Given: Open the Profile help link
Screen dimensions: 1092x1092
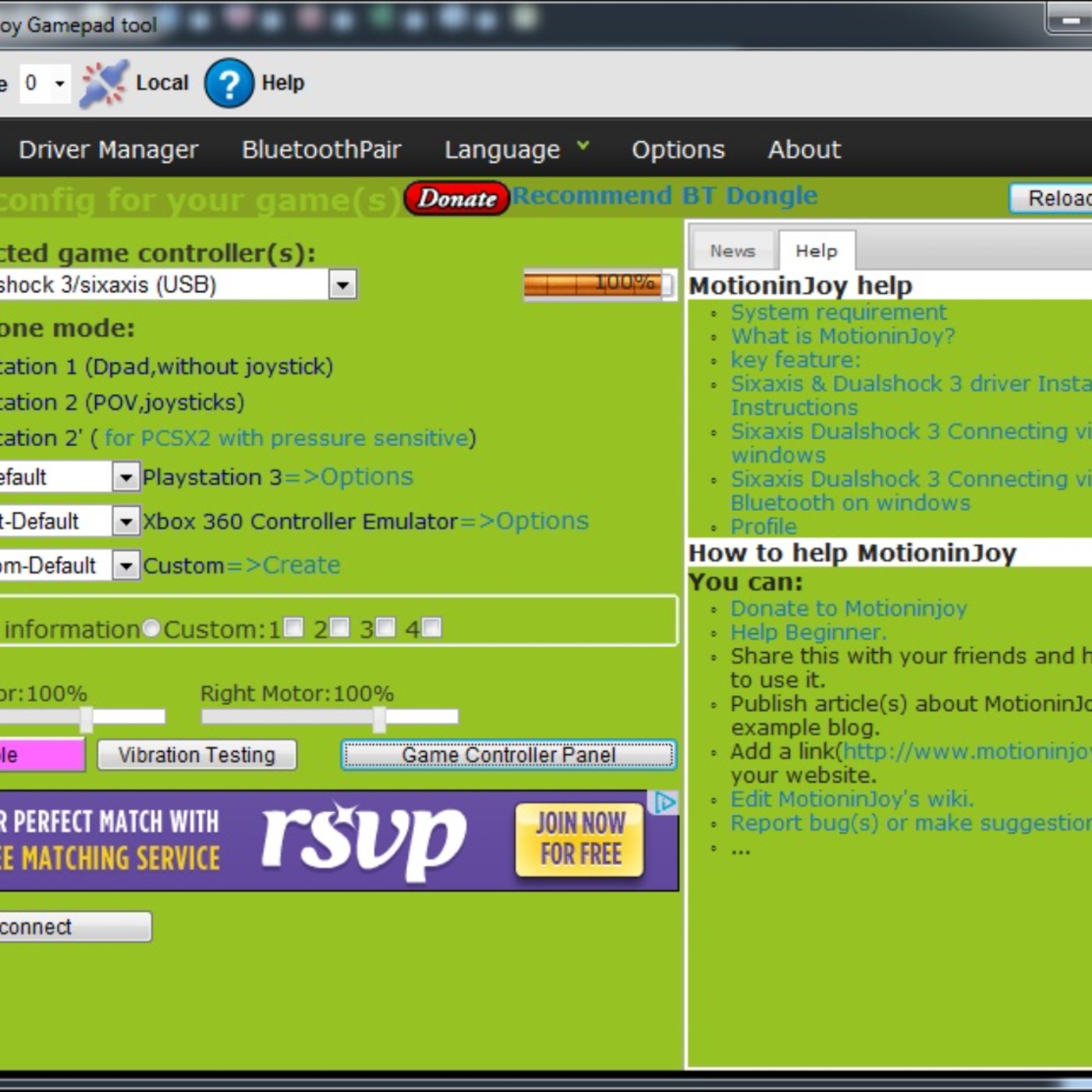Looking at the screenshot, I should (764, 526).
